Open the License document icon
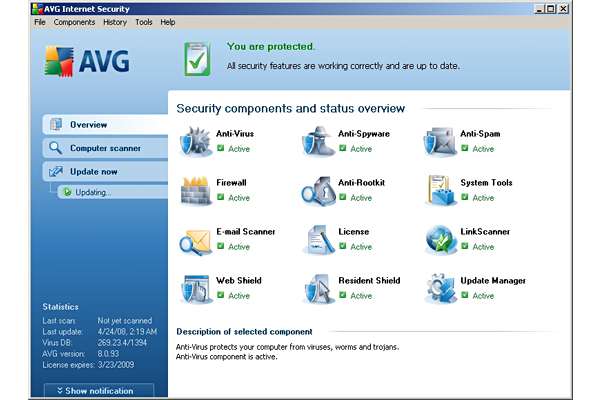The width and height of the screenshot is (600, 400). click(317, 240)
